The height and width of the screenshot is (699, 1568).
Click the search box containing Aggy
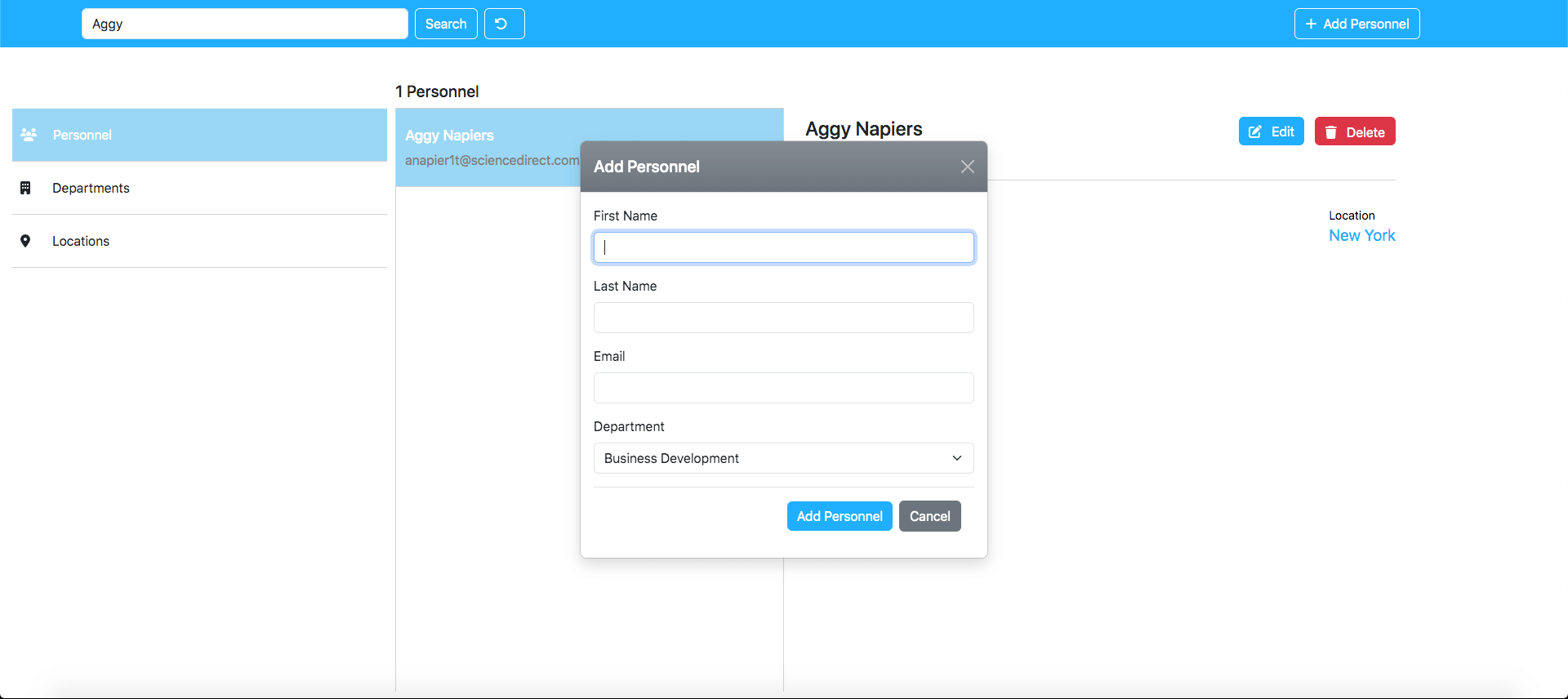244,24
